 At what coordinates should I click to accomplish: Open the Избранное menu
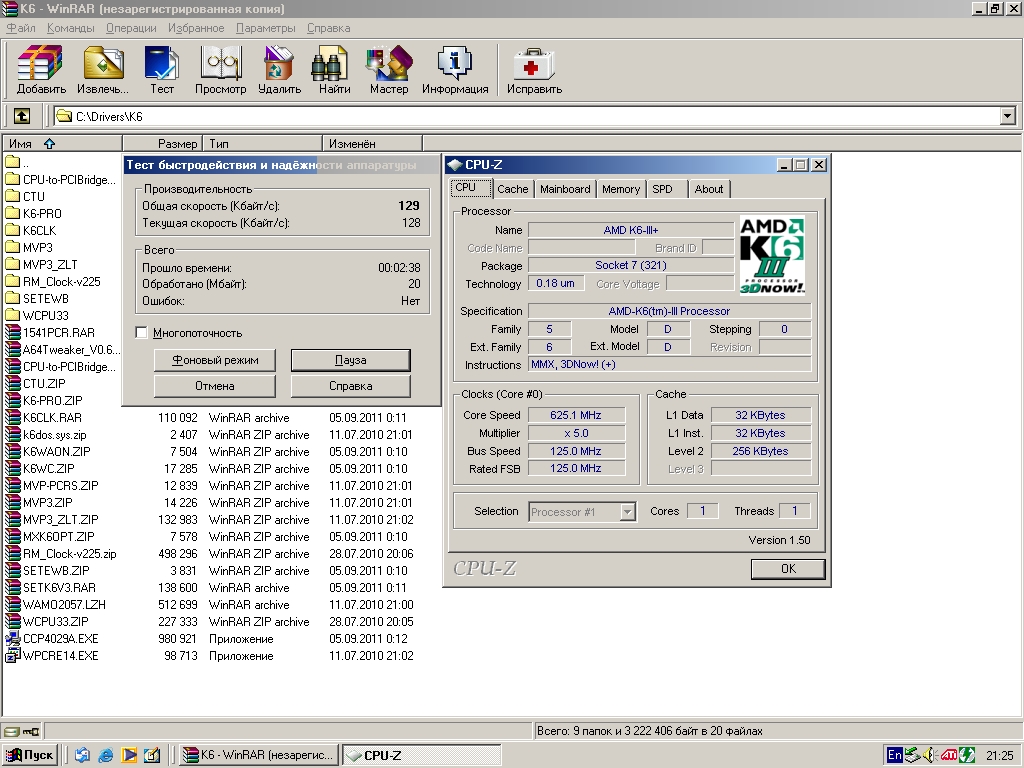tap(196, 28)
